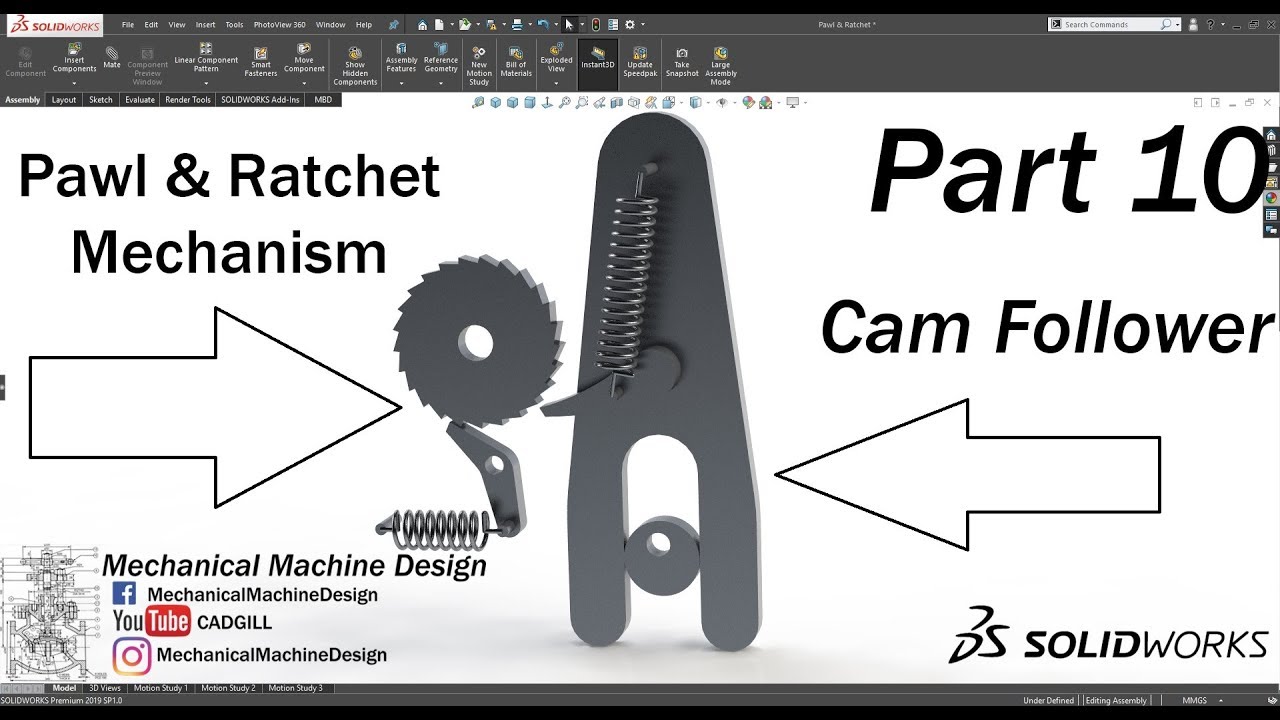This screenshot has width=1280, height=720.
Task: Expand Undo history dropdown arrow
Action: pos(554,24)
